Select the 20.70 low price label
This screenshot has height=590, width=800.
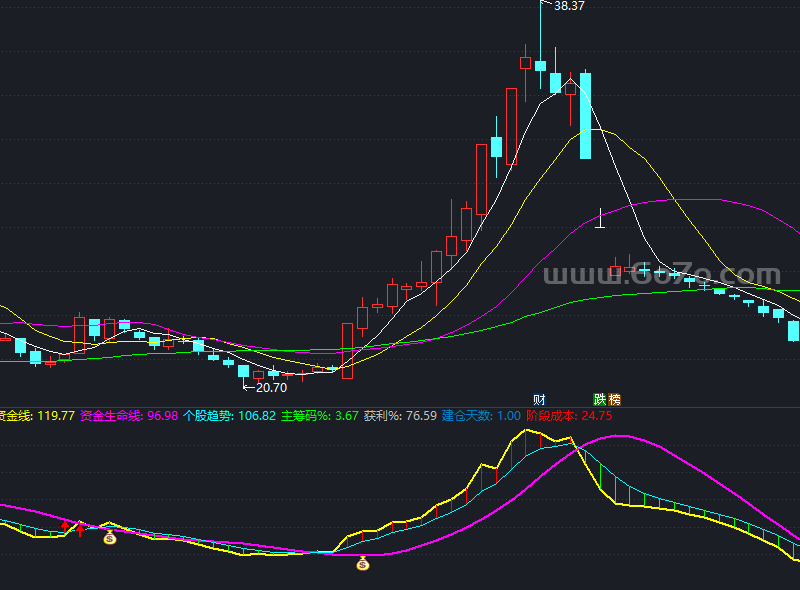(x=271, y=387)
